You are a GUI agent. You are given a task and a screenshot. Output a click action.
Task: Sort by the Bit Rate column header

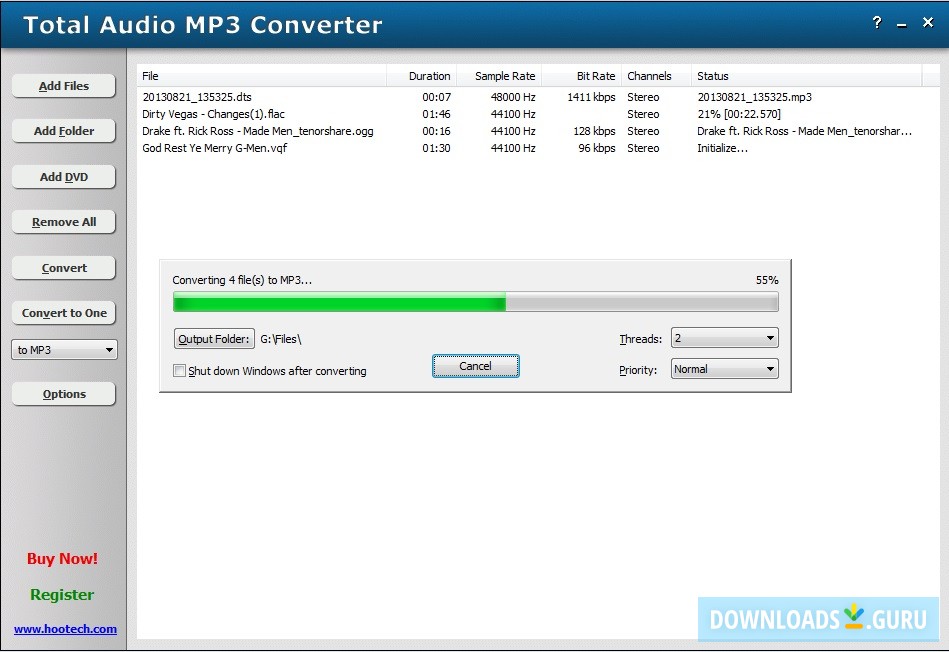pos(581,76)
